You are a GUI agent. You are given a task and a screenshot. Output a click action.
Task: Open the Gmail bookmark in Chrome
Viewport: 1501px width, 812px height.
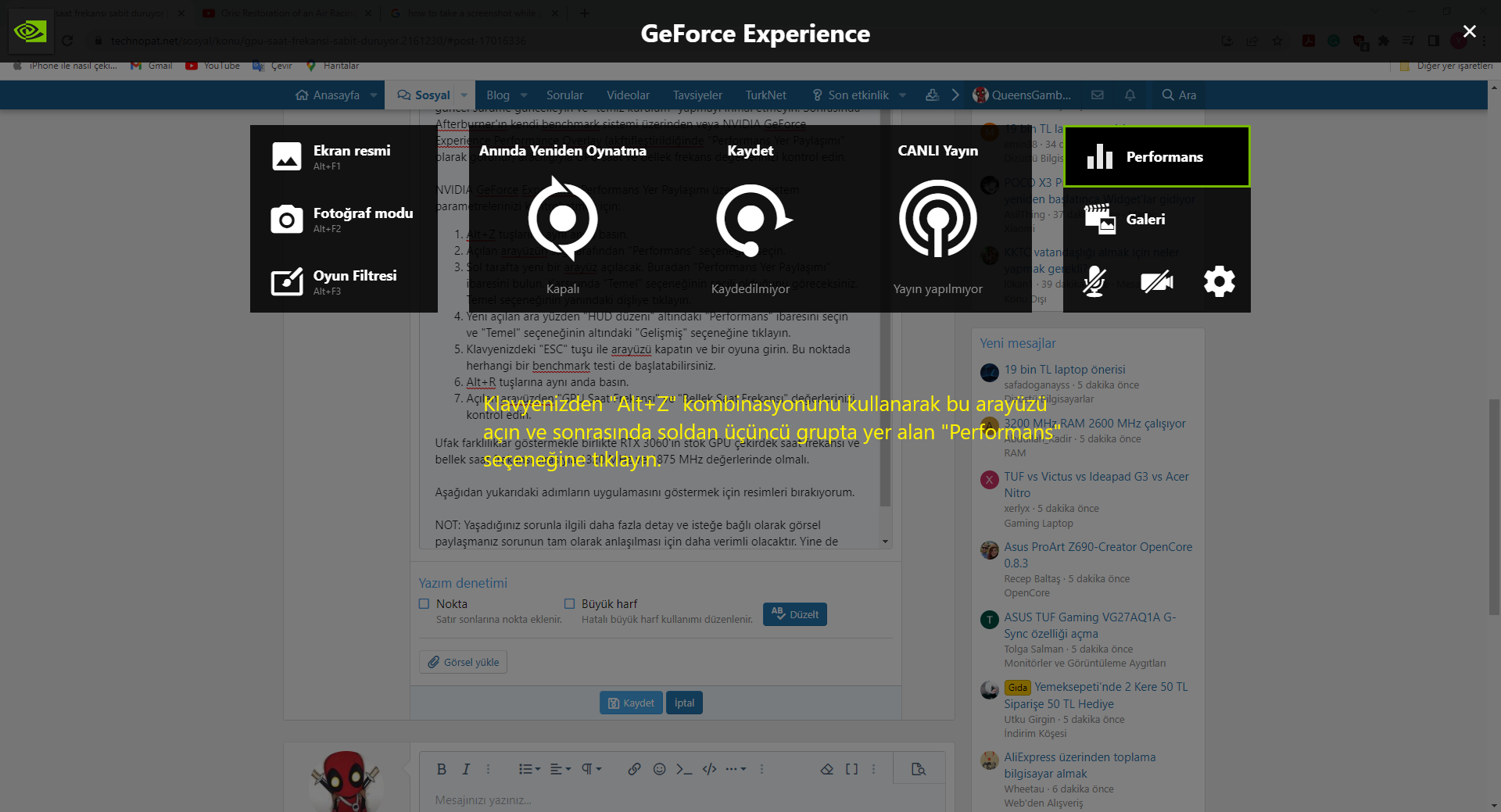pos(152,66)
